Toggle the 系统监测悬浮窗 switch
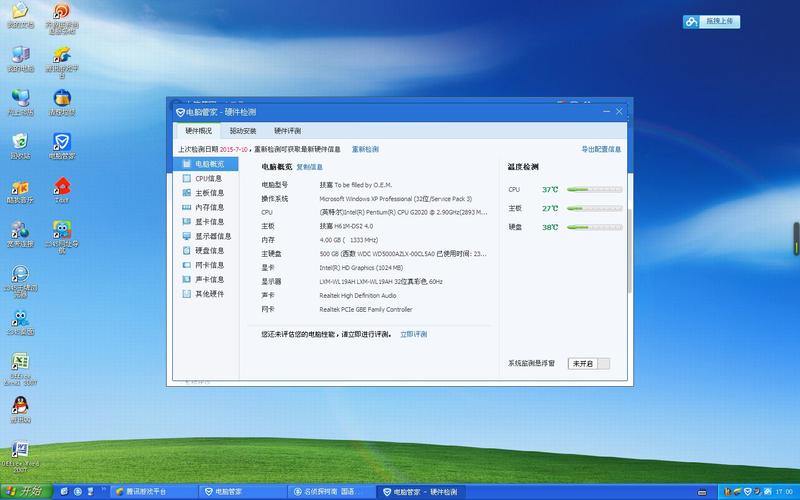 (589, 363)
